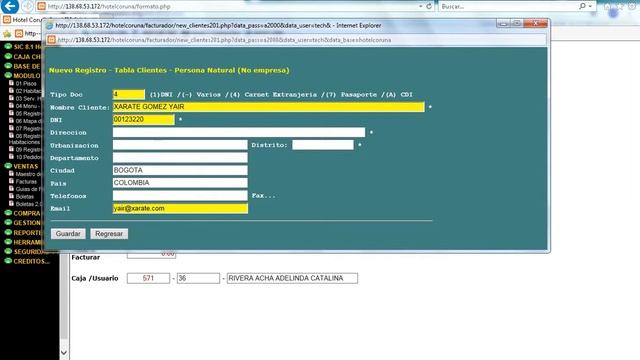Click page icon beside Boletas 2.0

(x=11, y=204)
